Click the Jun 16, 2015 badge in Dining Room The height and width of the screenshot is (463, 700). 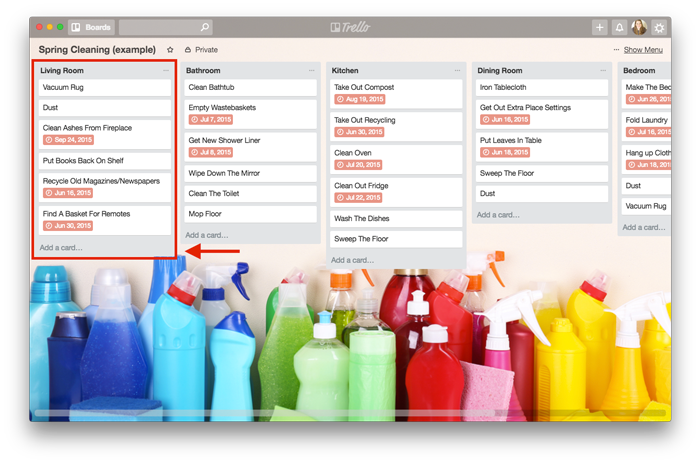(505, 120)
